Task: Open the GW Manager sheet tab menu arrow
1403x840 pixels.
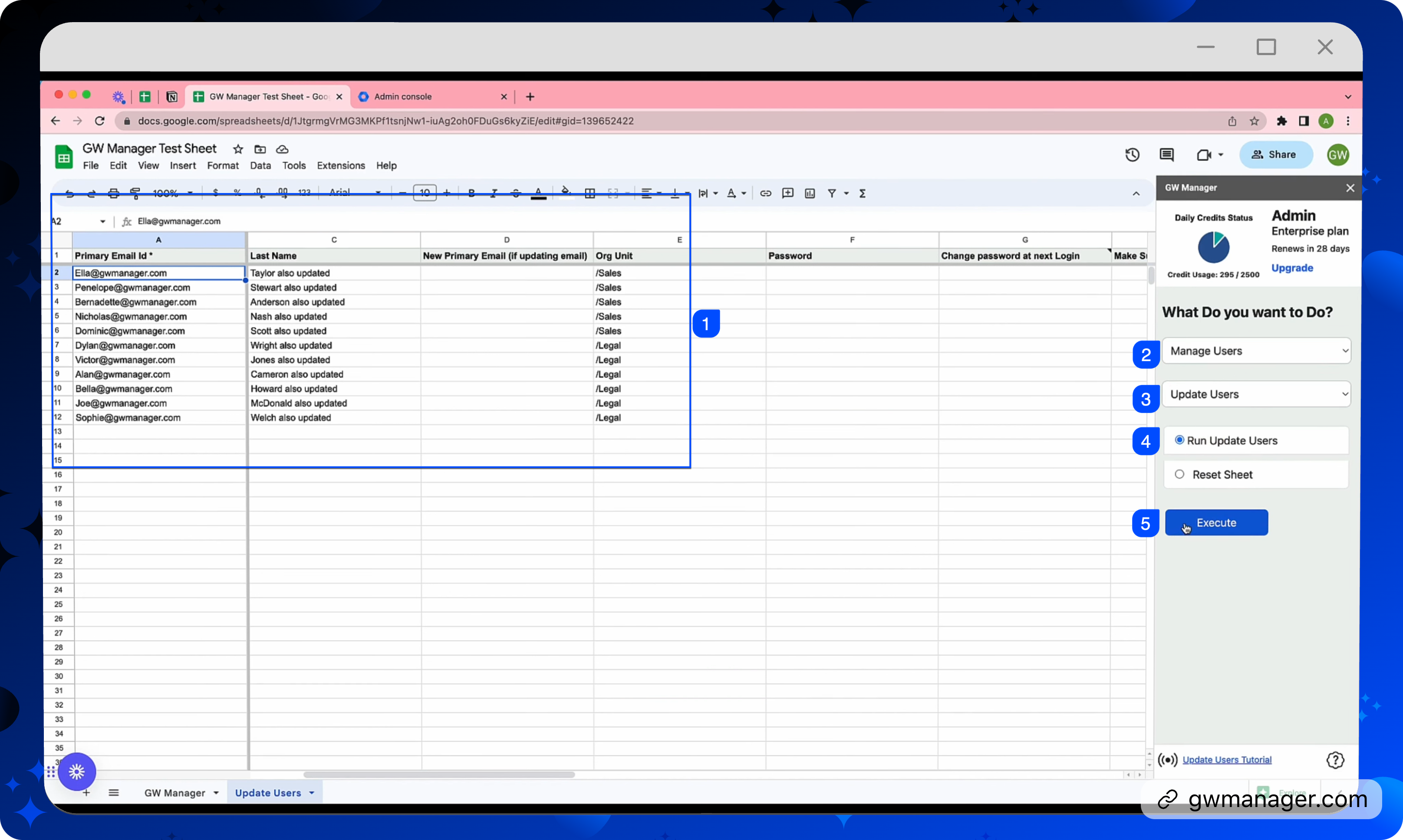Action: (216, 793)
